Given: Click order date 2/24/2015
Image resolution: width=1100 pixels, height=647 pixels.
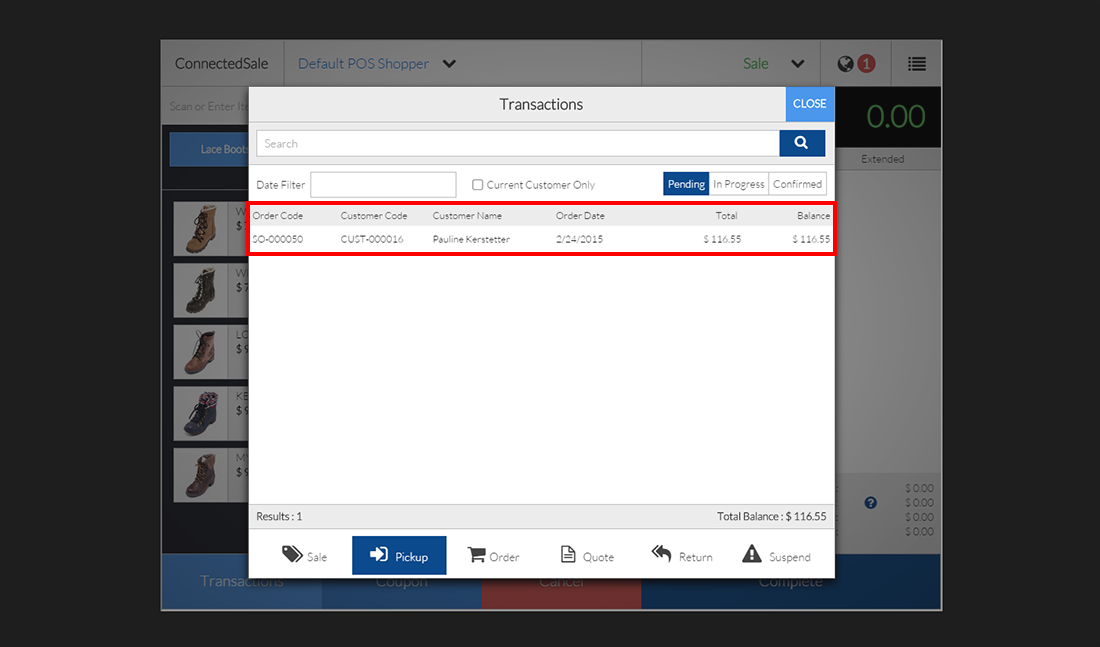Looking at the screenshot, I should pyautogui.click(x=579, y=239).
